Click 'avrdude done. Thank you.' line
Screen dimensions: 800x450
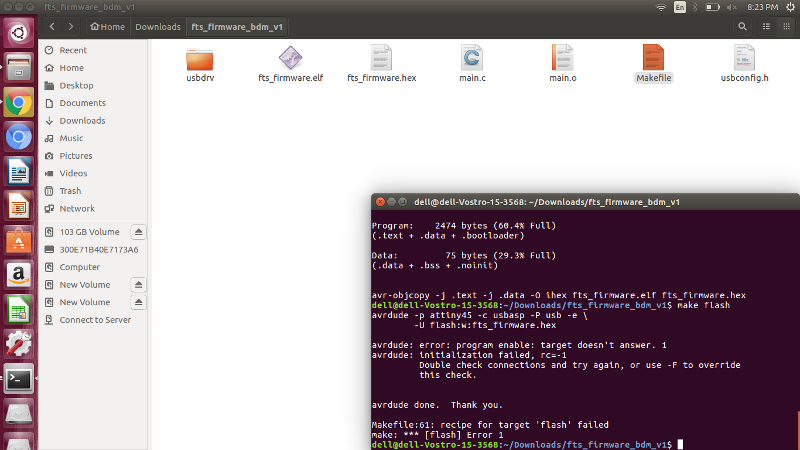pos(437,405)
